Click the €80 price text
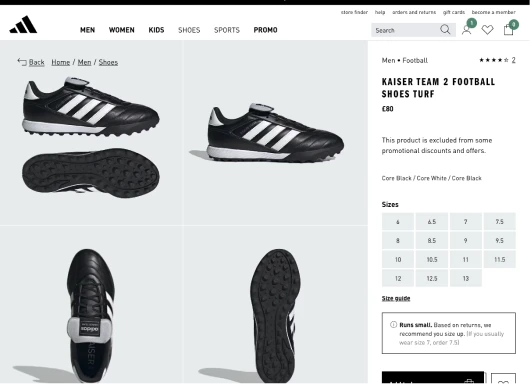This screenshot has height=384, width=530. pyautogui.click(x=387, y=109)
